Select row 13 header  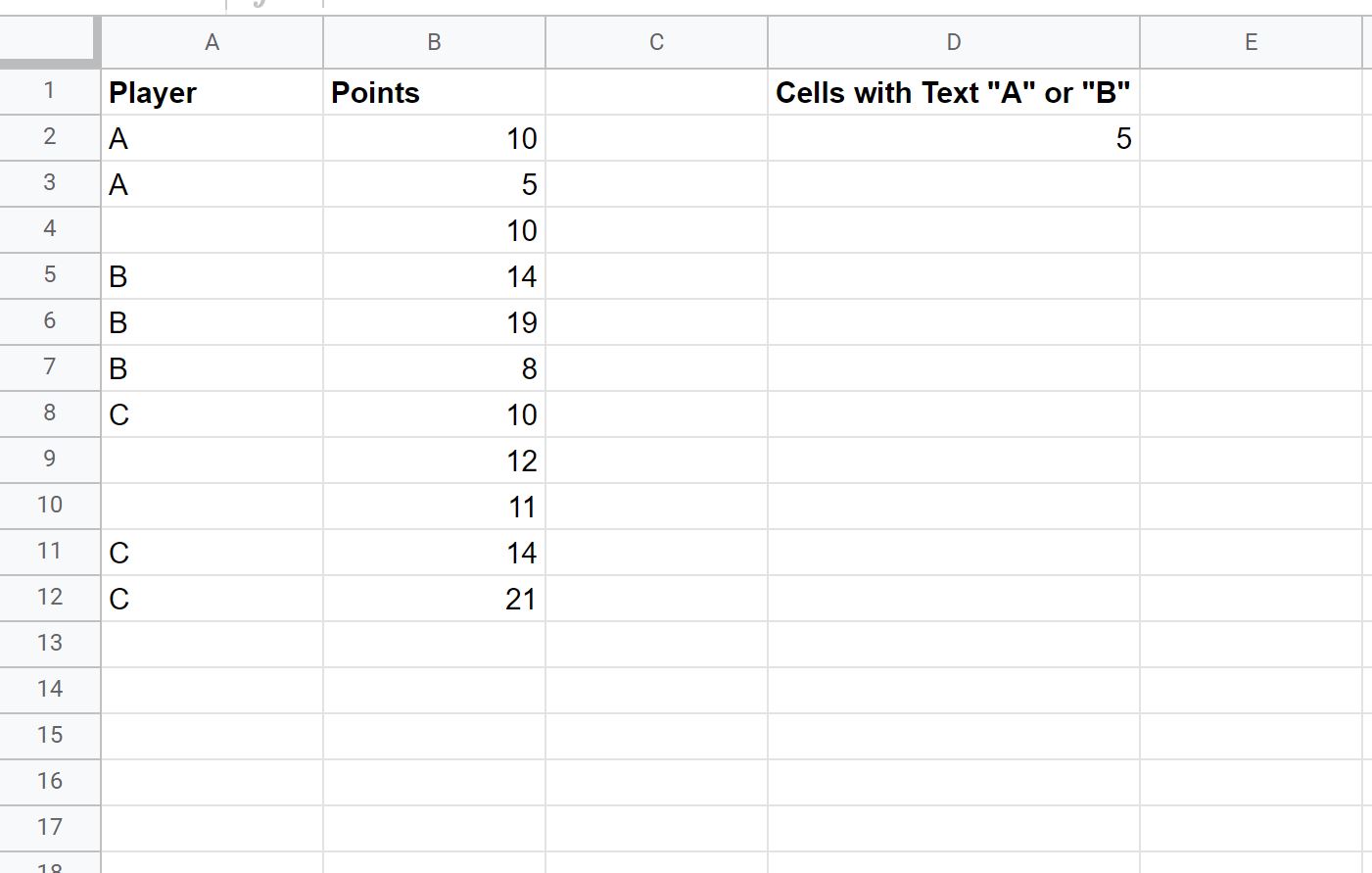(50, 645)
